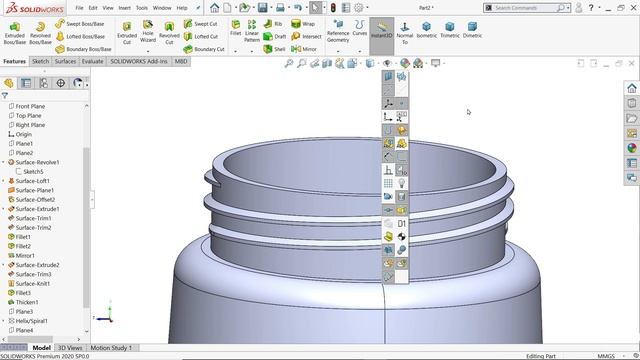Image resolution: width=640 pixels, height=360 pixels.
Task: Switch to the Evaluate tab
Action: (92, 61)
